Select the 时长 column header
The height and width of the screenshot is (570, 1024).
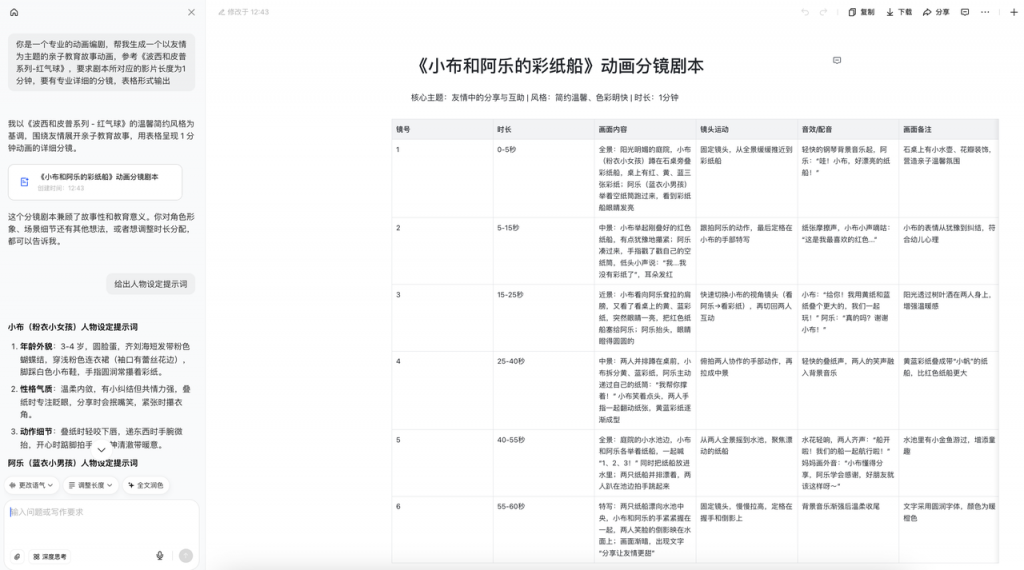[543, 129]
